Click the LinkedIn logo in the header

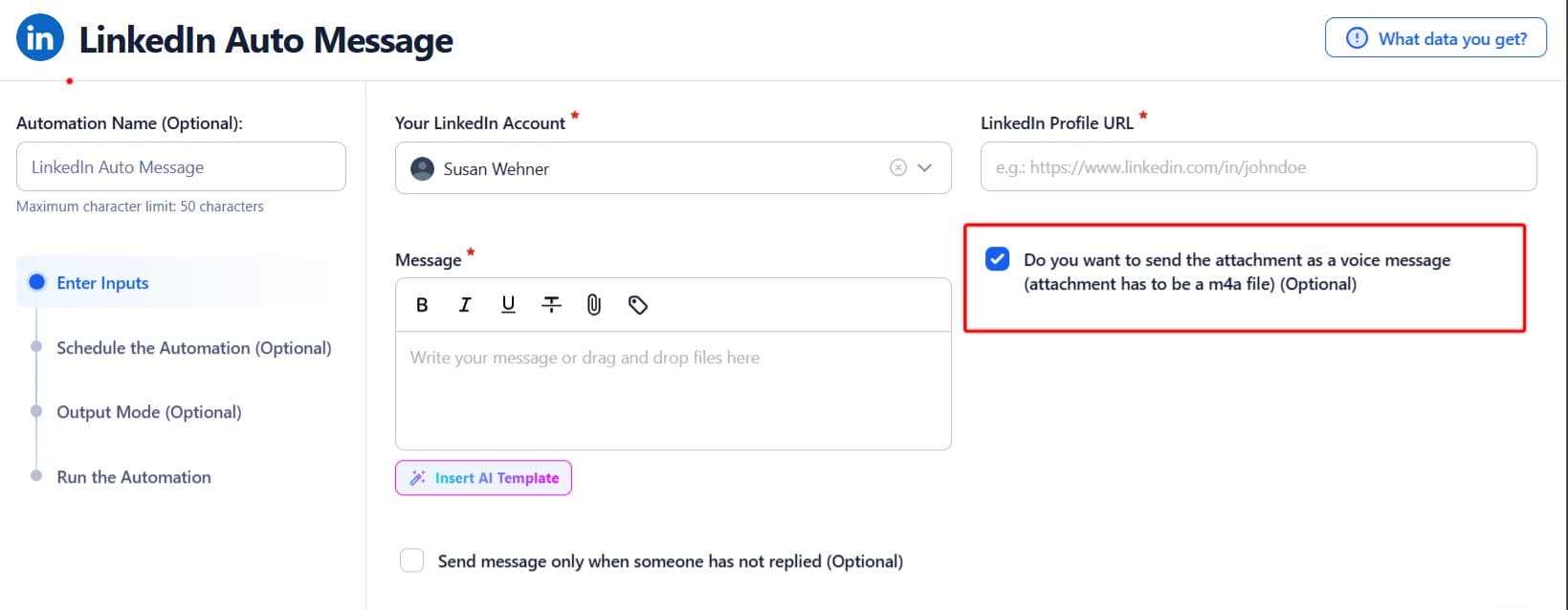pos(39,36)
